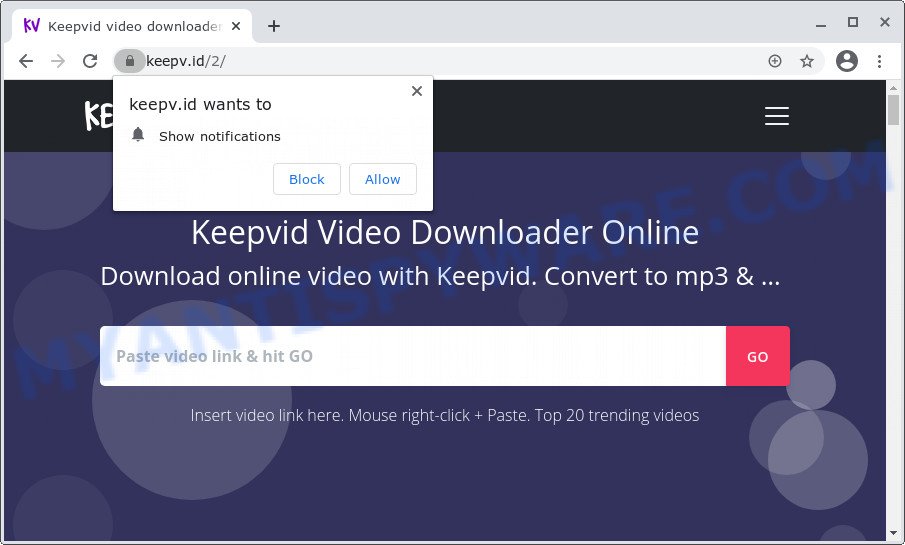The width and height of the screenshot is (905, 545).
Task: Allow notifications from keepv.id
Action: tap(383, 179)
